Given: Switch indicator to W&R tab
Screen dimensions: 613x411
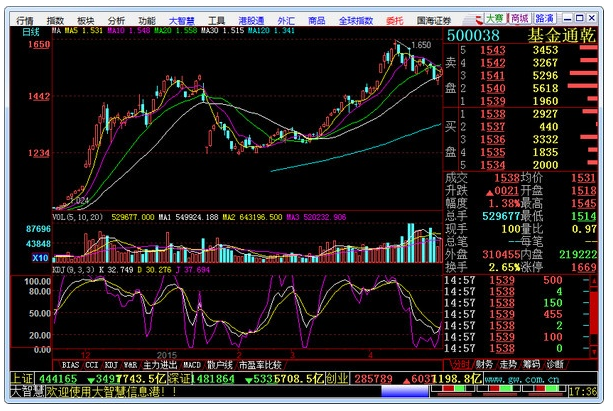Looking at the screenshot, I should 130,365.
